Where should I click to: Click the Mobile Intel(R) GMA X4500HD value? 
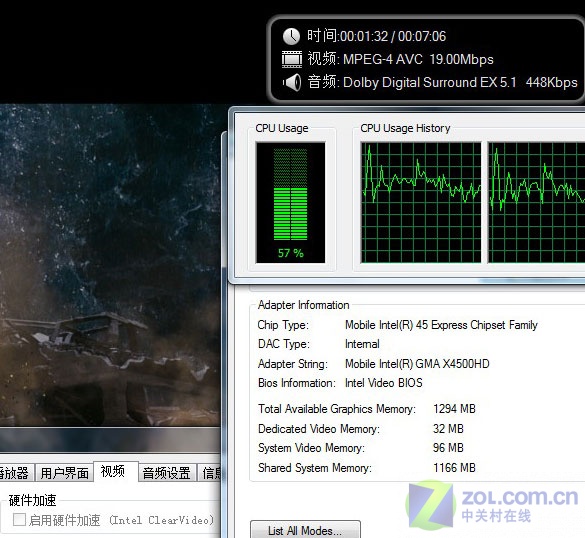coord(417,364)
